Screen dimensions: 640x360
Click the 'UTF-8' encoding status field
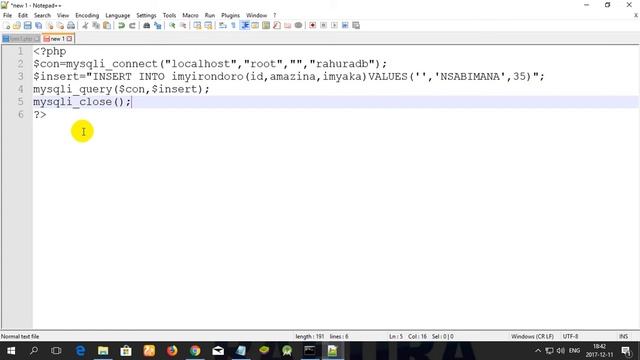(570, 336)
